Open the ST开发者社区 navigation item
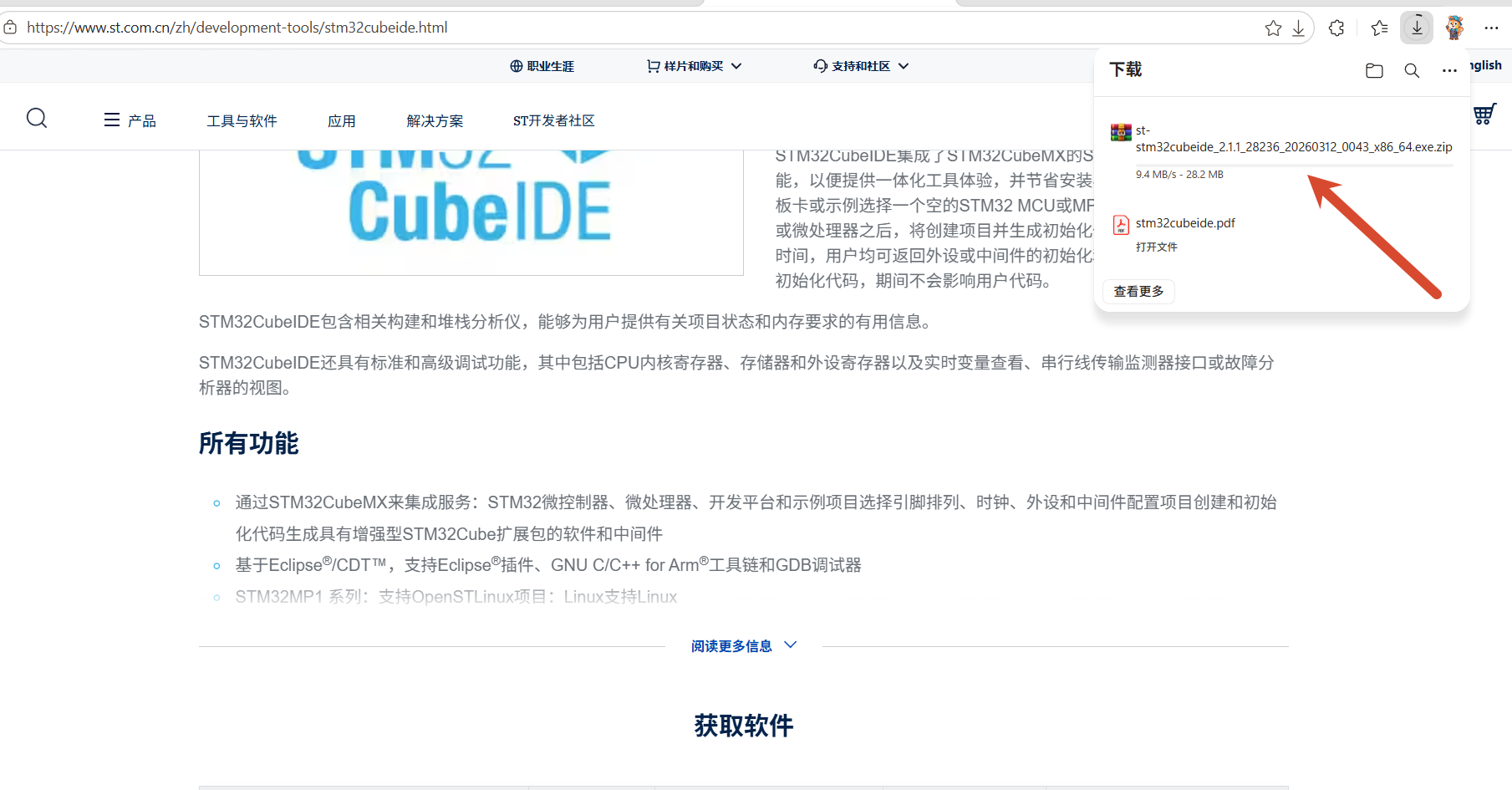This screenshot has width=1512, height=790. coord(554,121)
